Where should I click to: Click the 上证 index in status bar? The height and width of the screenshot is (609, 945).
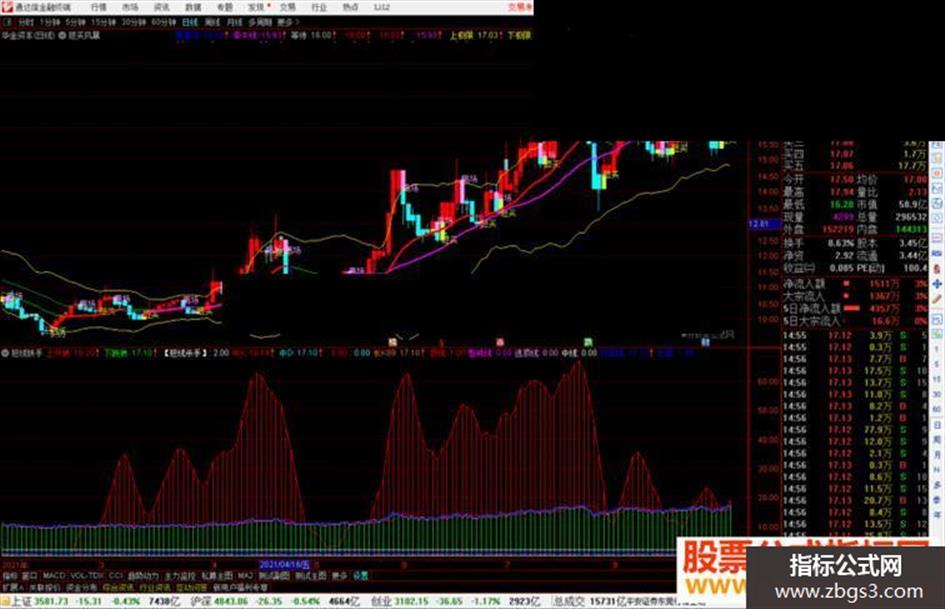pos(22,601)
